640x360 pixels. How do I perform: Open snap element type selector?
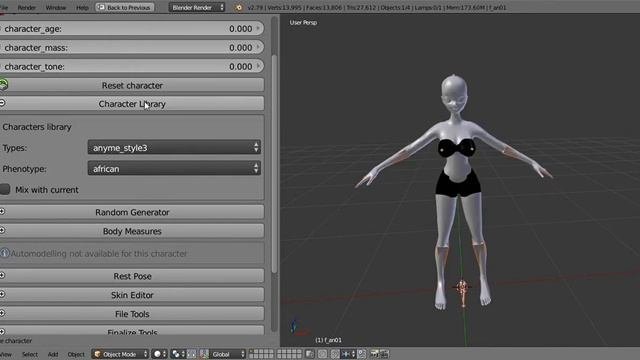coord(348,354)
